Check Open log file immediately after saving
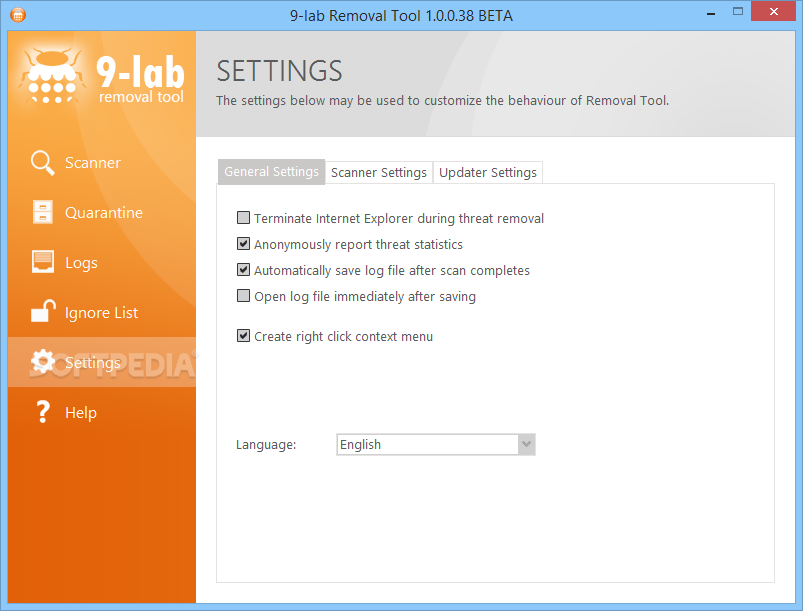The width and height of the screenshot is (803, 611). click(243, 296)
